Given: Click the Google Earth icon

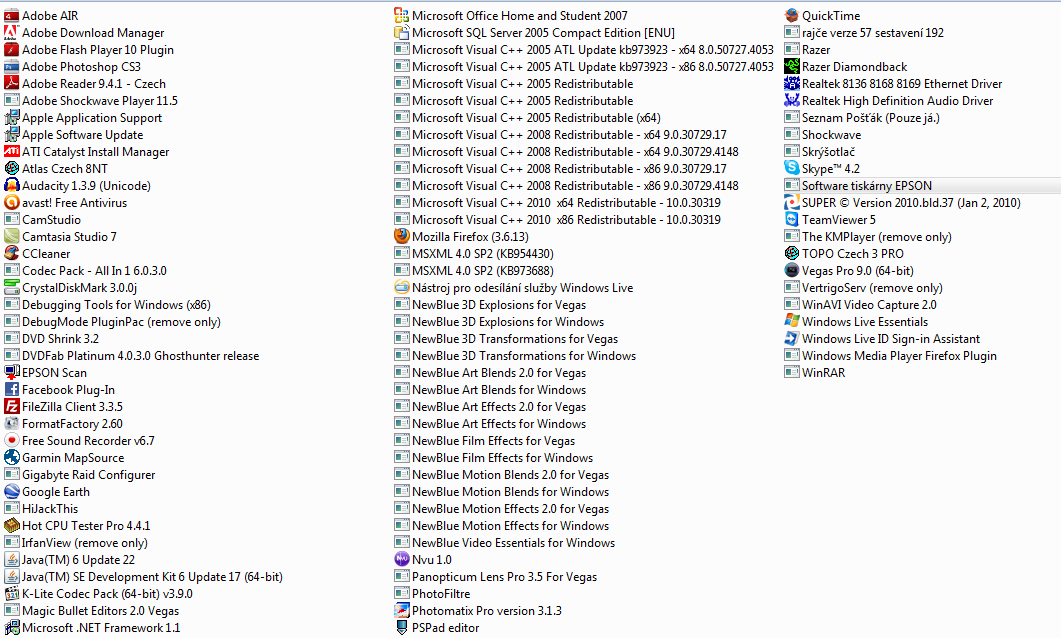Looking at the screenshot, I should point(12,491).
